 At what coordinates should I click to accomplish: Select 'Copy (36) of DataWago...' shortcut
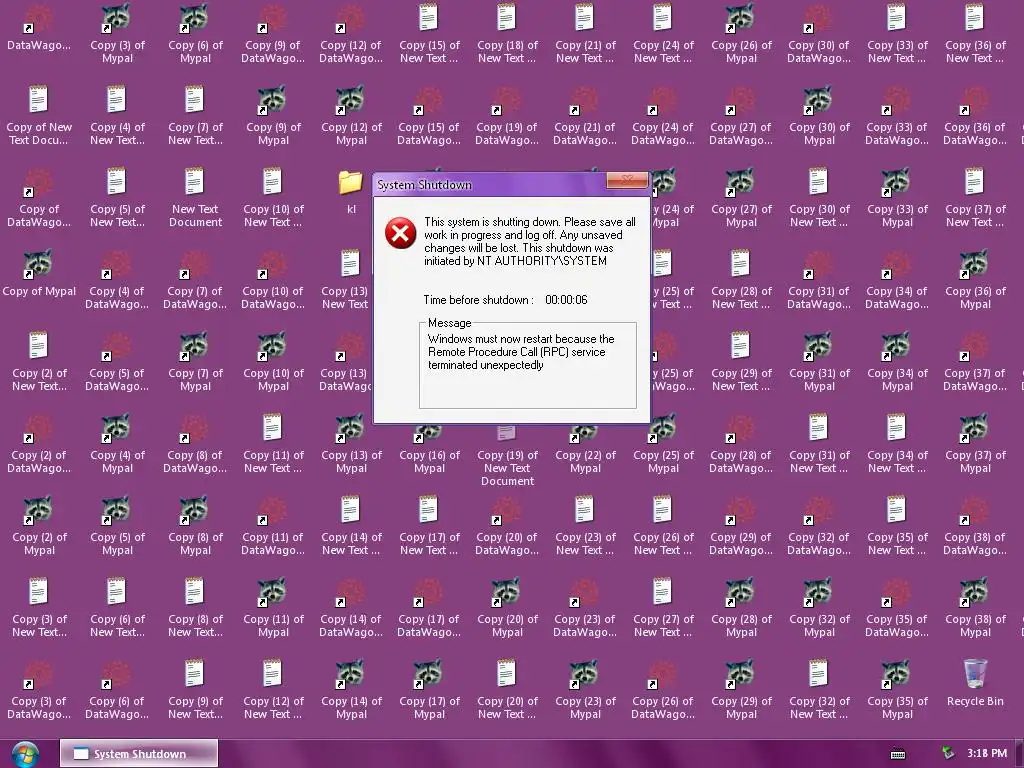[975, 115]
